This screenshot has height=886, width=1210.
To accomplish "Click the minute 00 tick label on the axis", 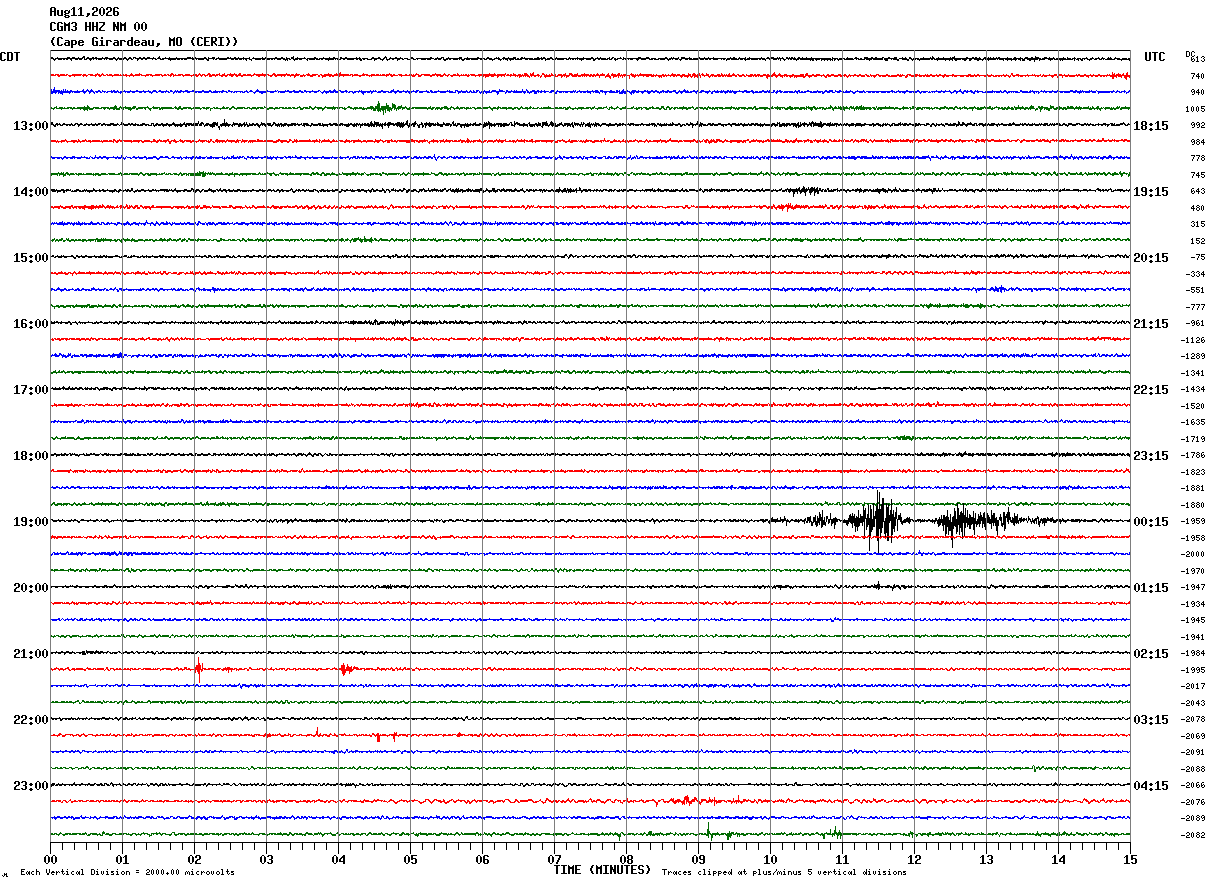I will [50, 859].
